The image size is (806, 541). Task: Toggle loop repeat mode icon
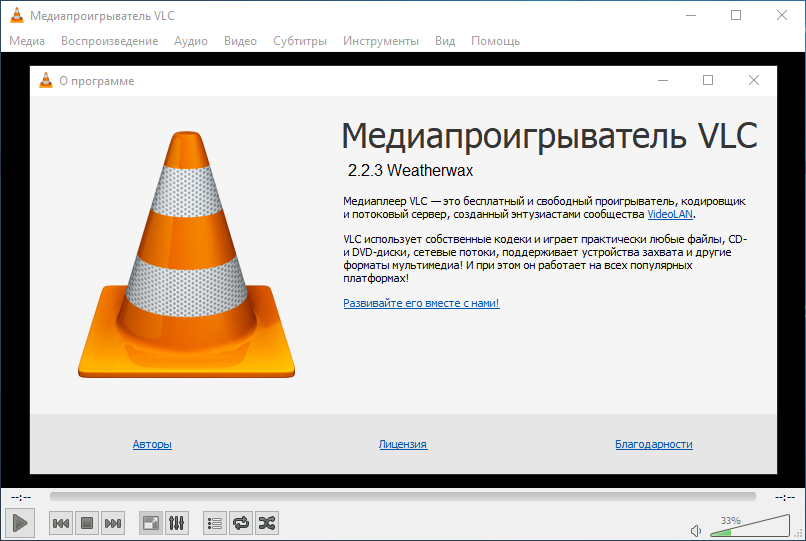tap(241, 524)
